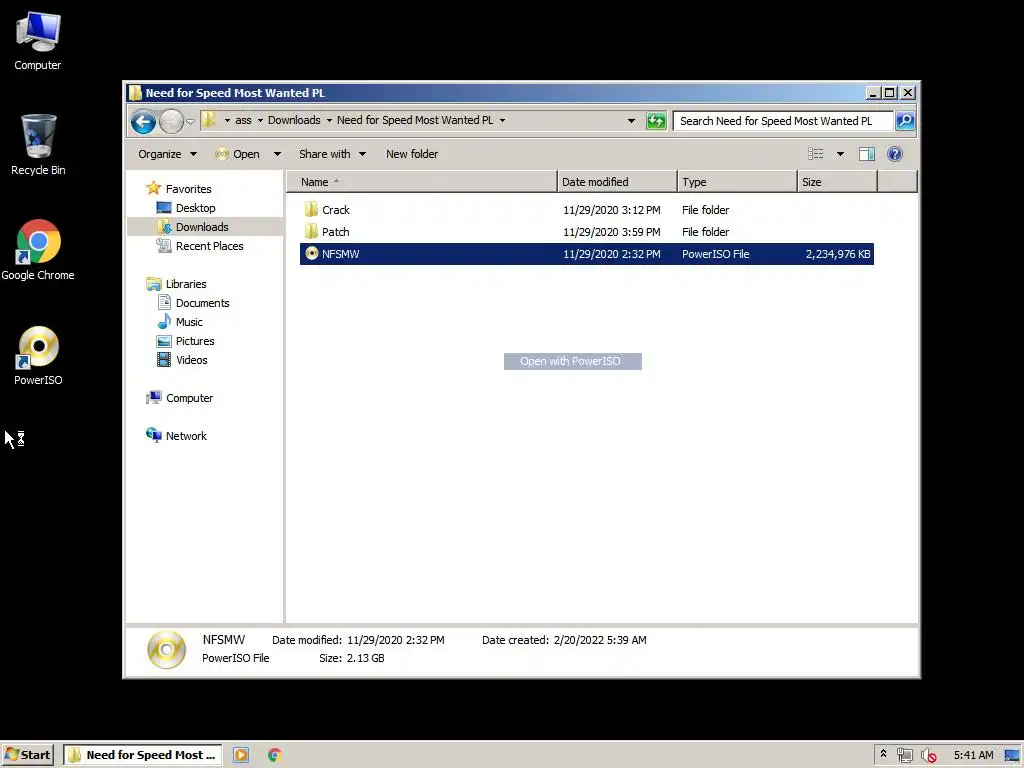Expand the arrow after Downloads breadcrumb
The height and width of the screenshot is (768, 1024).
pos(329,120)
